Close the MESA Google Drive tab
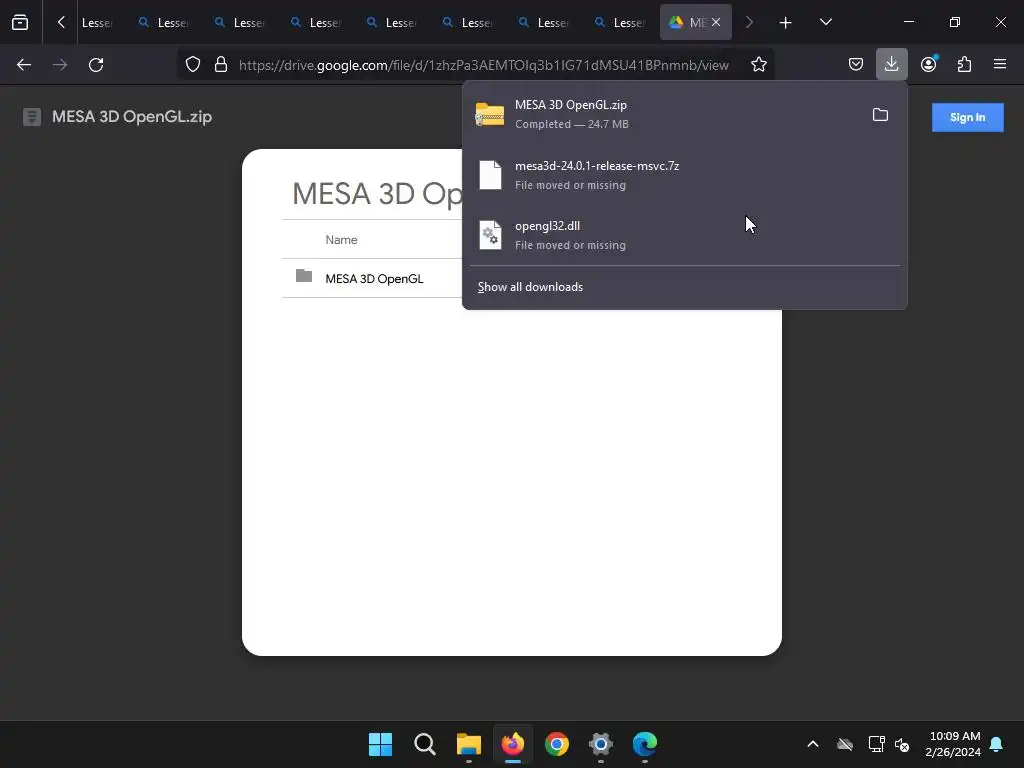 [x=716, y=22]
